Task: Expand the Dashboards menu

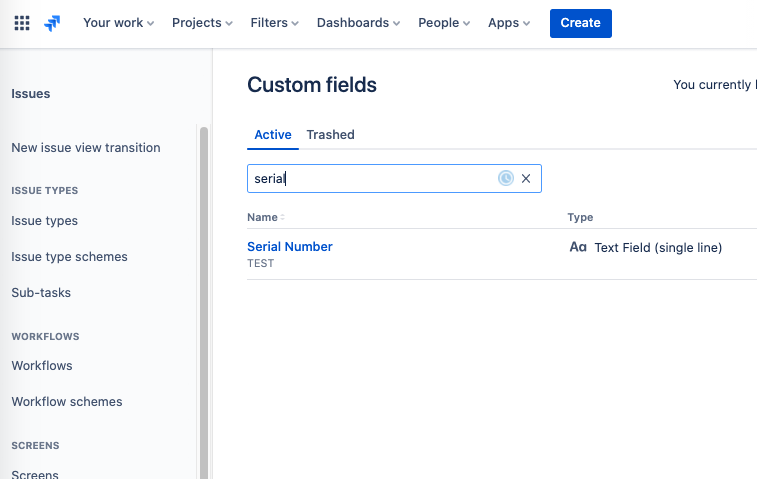Action: coord(358,23)
